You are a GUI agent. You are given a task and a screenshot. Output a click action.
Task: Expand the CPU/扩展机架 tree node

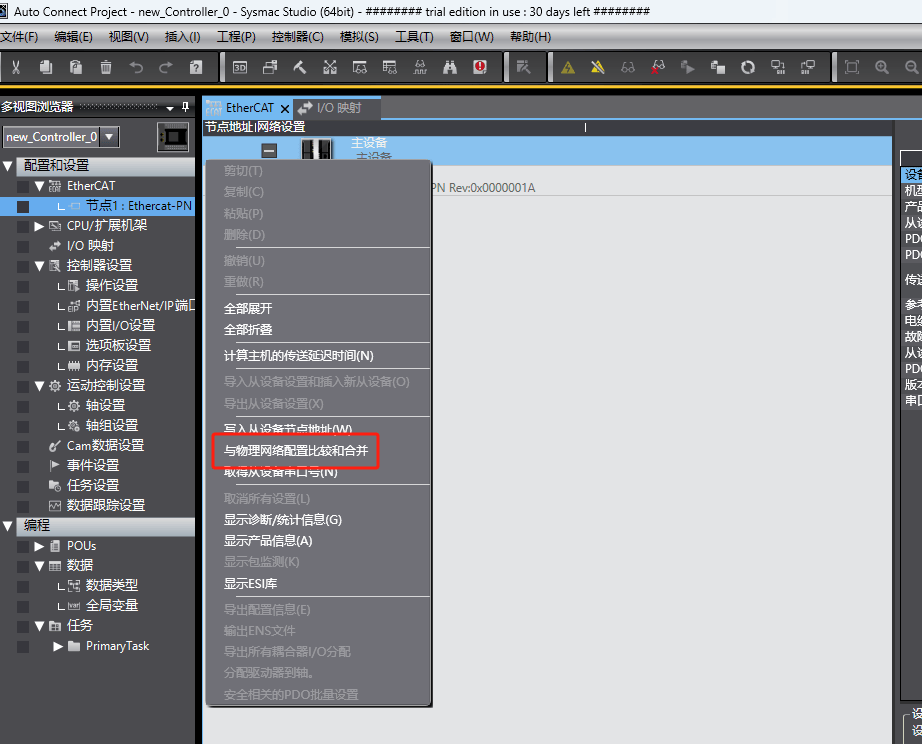[39, 226]
